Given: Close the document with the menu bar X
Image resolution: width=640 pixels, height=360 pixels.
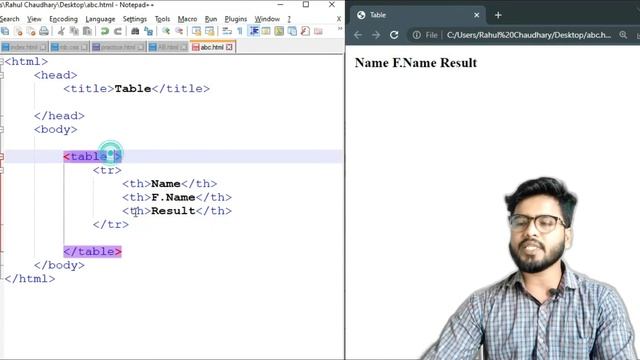Looking at the screenshot, I should click(x=339, y=19).
